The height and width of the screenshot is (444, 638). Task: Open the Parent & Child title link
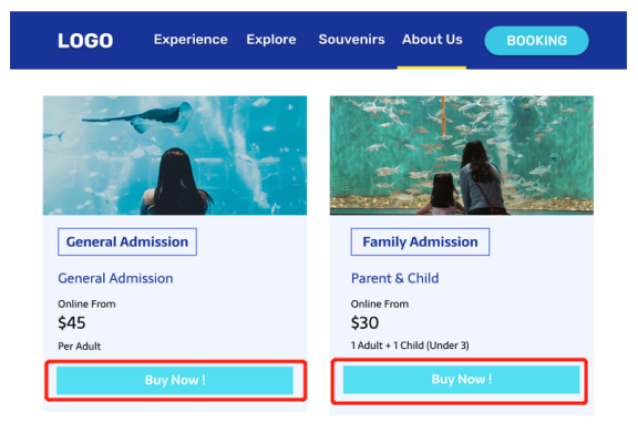[x=395, y=278]
